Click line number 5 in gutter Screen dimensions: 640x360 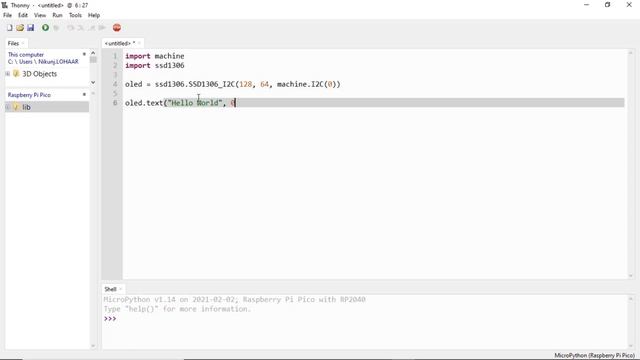[115, 93]
